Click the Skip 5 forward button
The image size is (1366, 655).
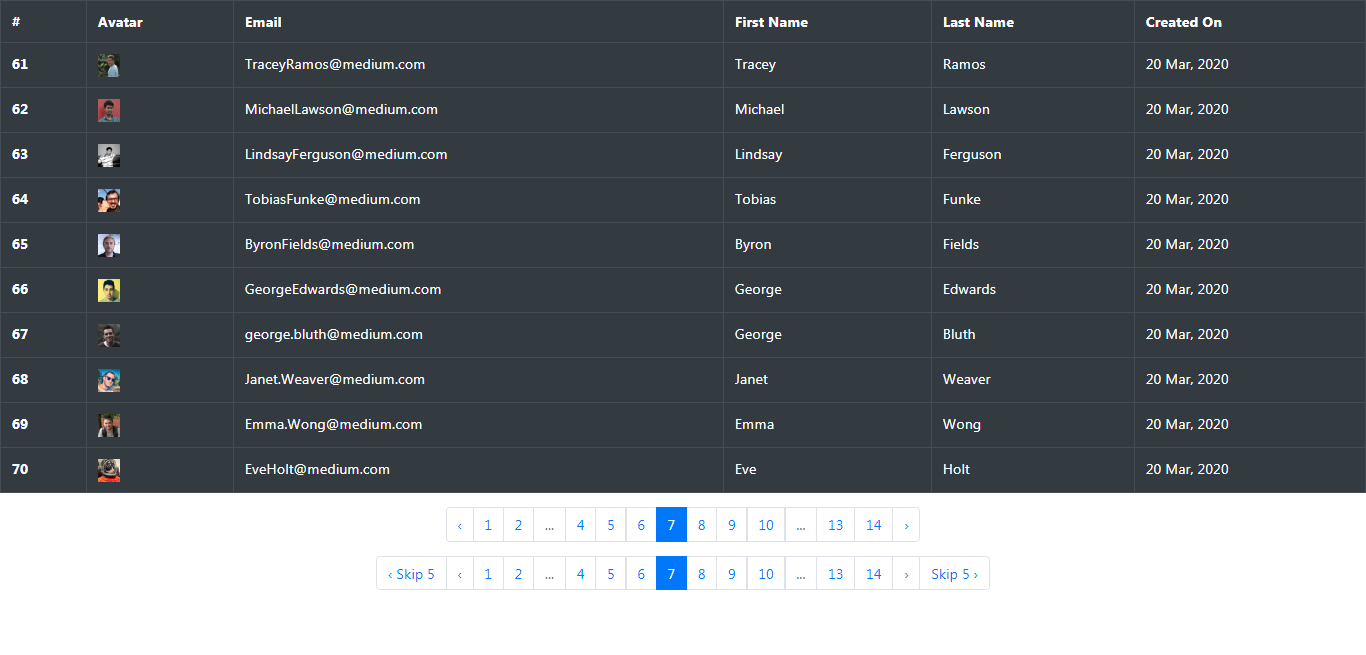pyautogui.click(x=954, y=573)
